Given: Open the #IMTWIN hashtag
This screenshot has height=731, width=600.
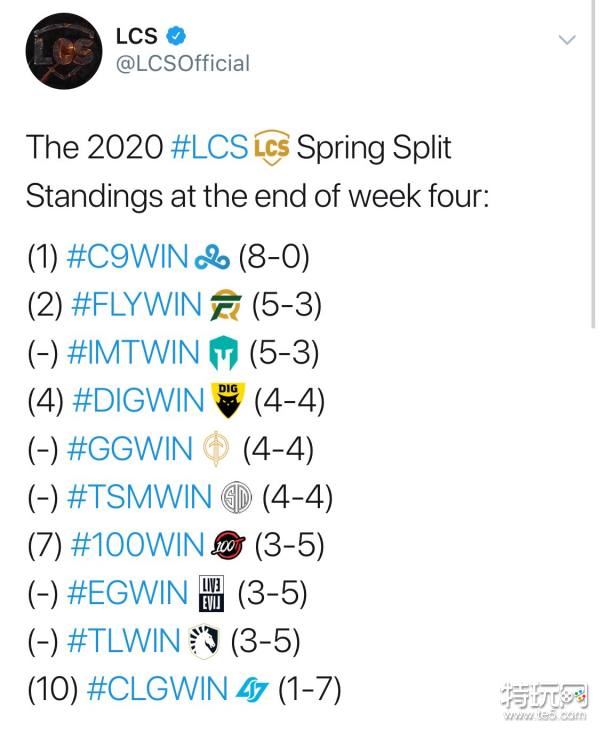Looking at the screenshot, I should point(132,354).
